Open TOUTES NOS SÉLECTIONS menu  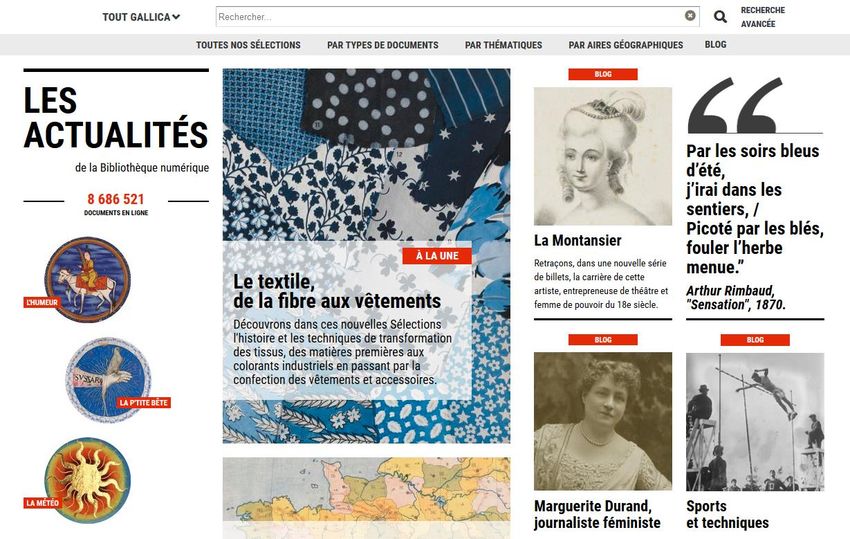(x=248, y=45)
